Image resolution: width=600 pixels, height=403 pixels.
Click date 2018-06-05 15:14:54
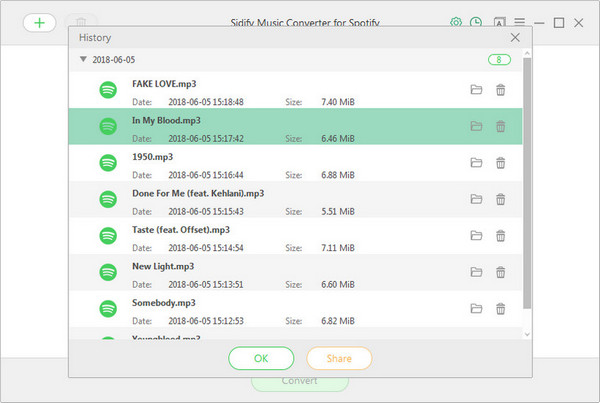coord(206,248)
